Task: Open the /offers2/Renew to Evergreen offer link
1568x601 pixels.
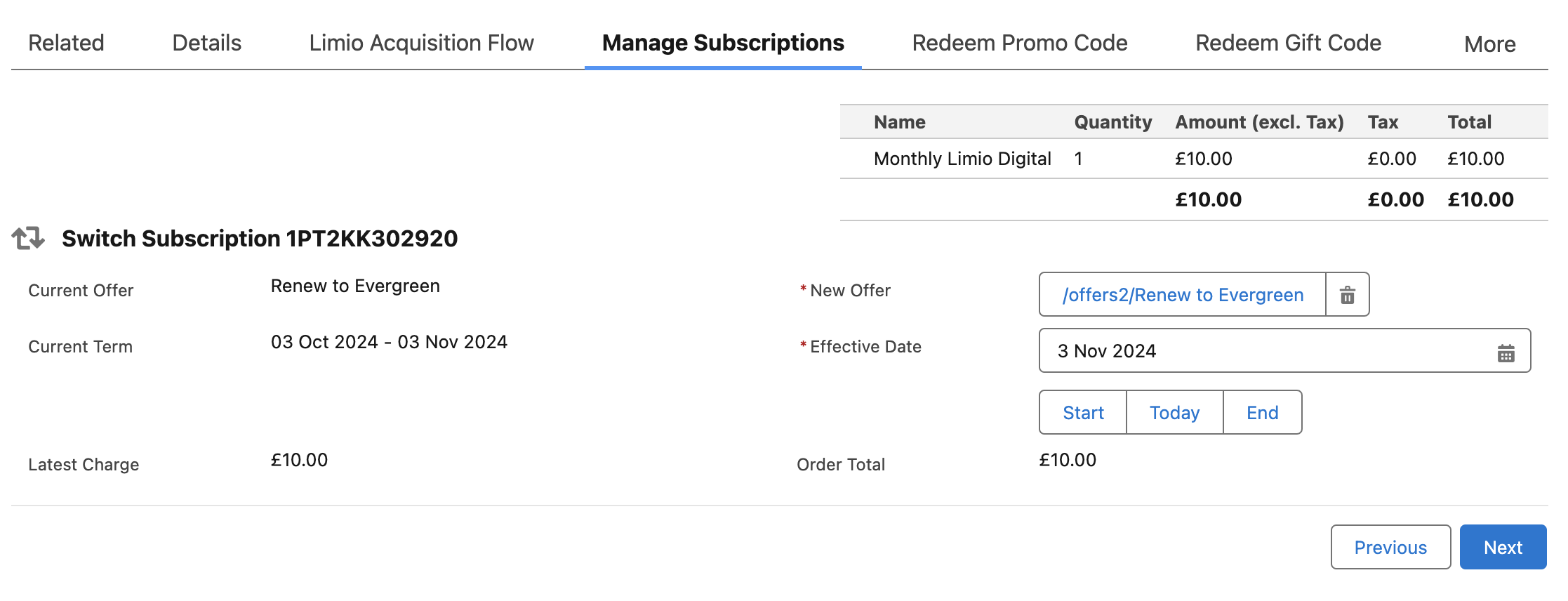Action: pos(1183,295)
